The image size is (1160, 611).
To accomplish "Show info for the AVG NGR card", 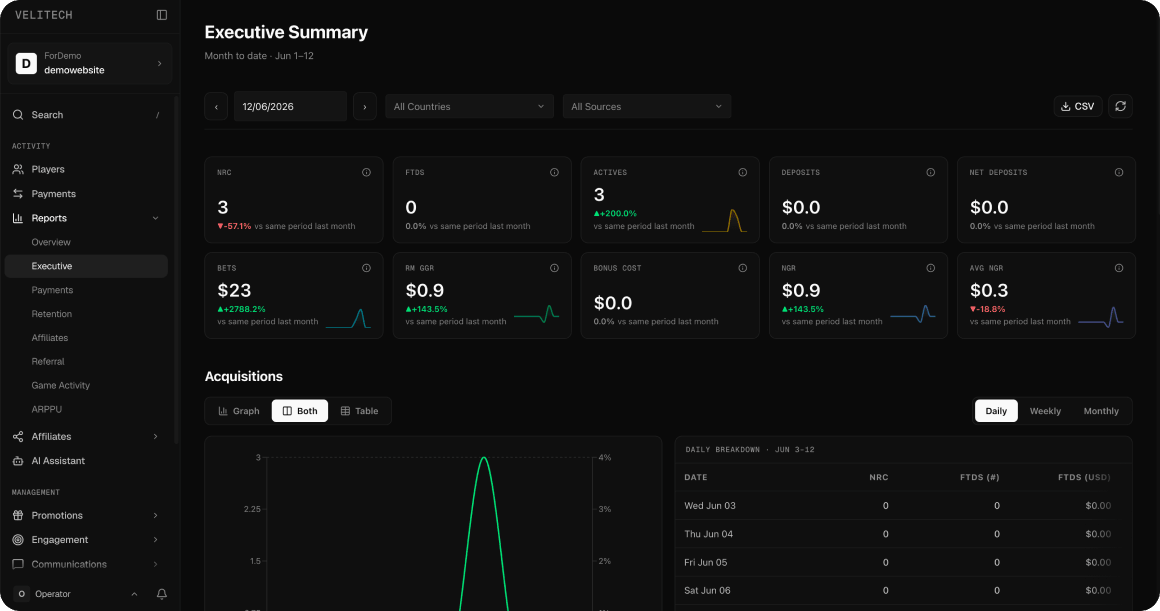I will point(1119,268).
